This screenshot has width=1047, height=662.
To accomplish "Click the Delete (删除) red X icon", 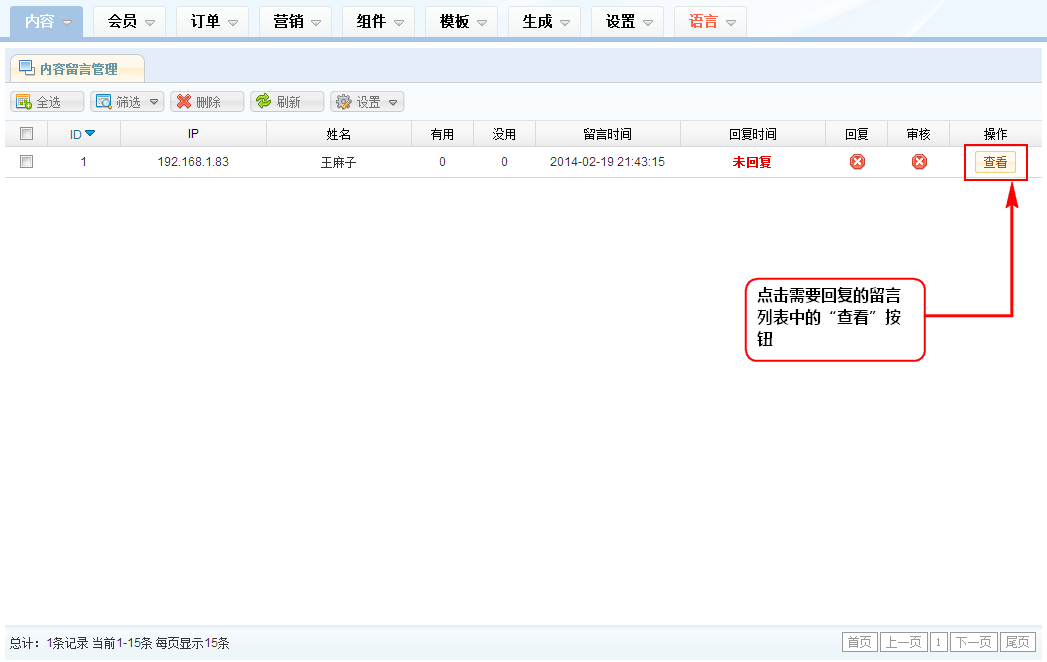I will tap(184, 102).
